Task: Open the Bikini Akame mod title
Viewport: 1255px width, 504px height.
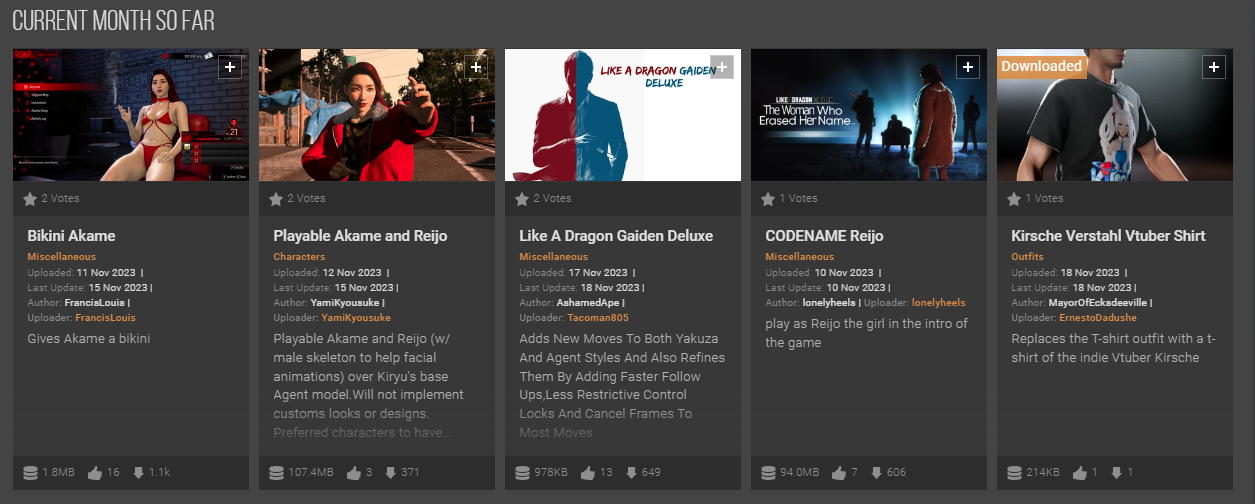Action: click(71, 236)
